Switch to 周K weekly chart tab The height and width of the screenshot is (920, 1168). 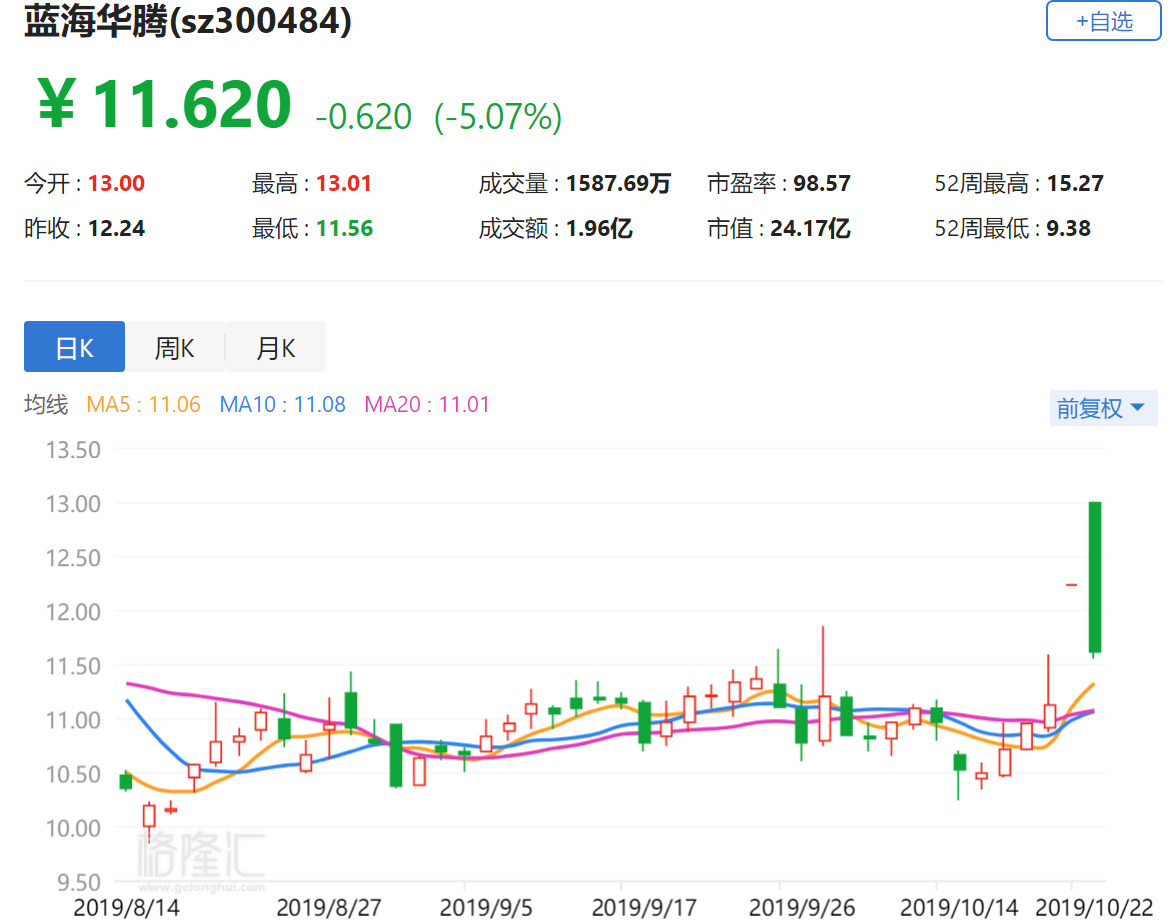click(175, 347)
